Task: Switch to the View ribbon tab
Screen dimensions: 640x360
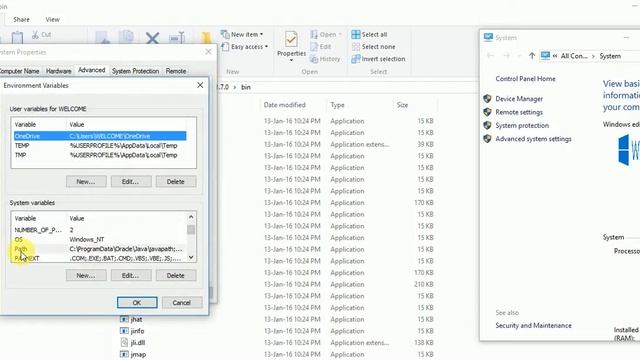Action: pyautogui.click(x=52, y=19)
